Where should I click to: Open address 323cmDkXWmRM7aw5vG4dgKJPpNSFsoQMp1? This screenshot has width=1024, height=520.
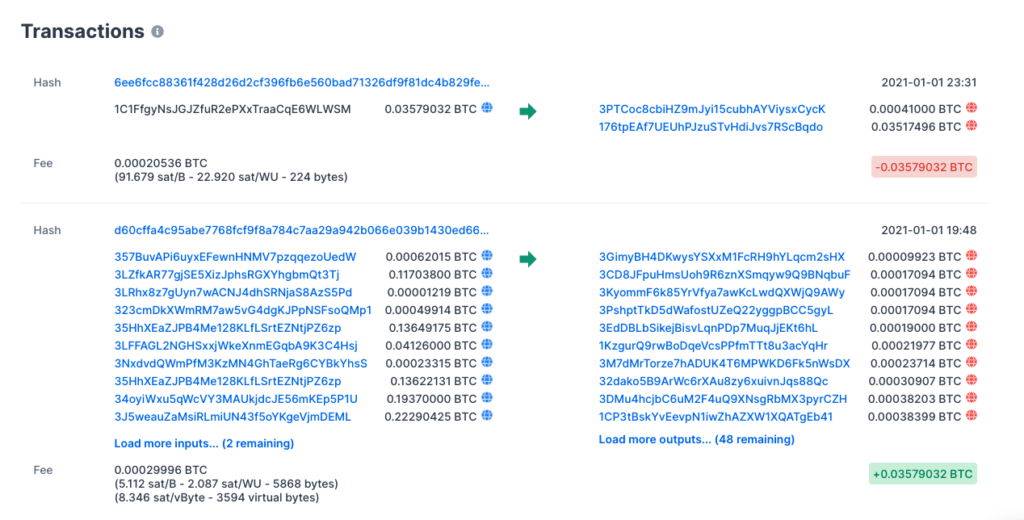pos(243,310)
